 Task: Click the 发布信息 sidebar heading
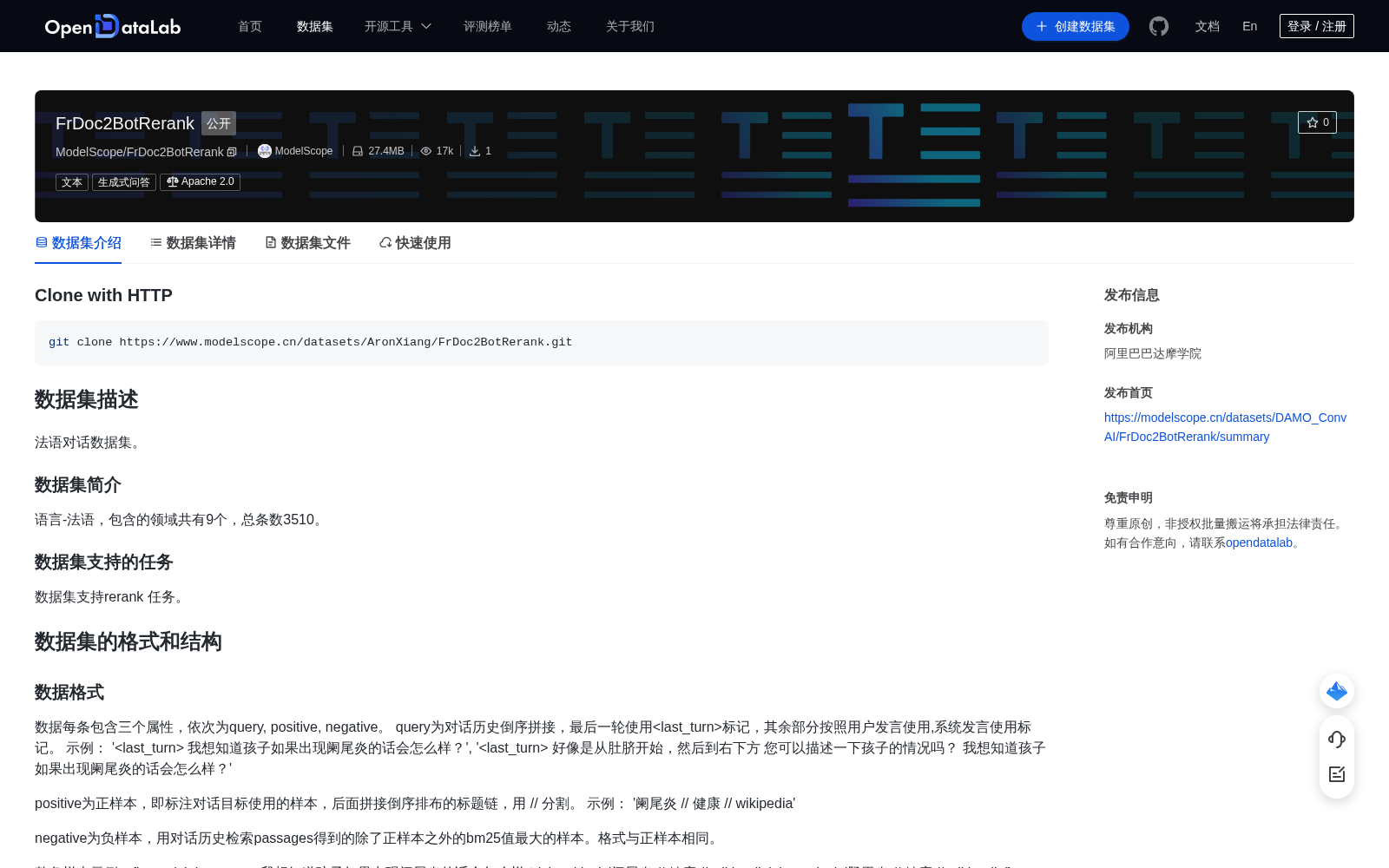pyautogui.click(x=1132, y=295)
